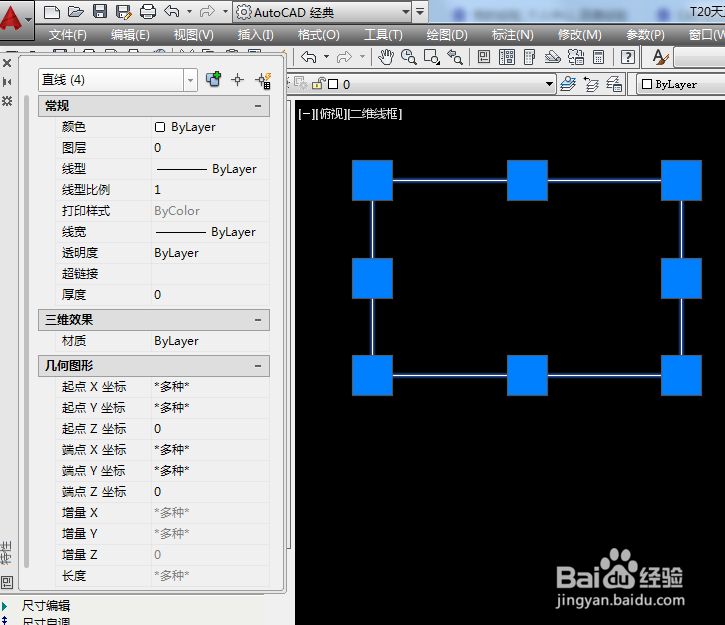
Task: Select the 尺寸编辑 item
Action: (x=46, y=606)
